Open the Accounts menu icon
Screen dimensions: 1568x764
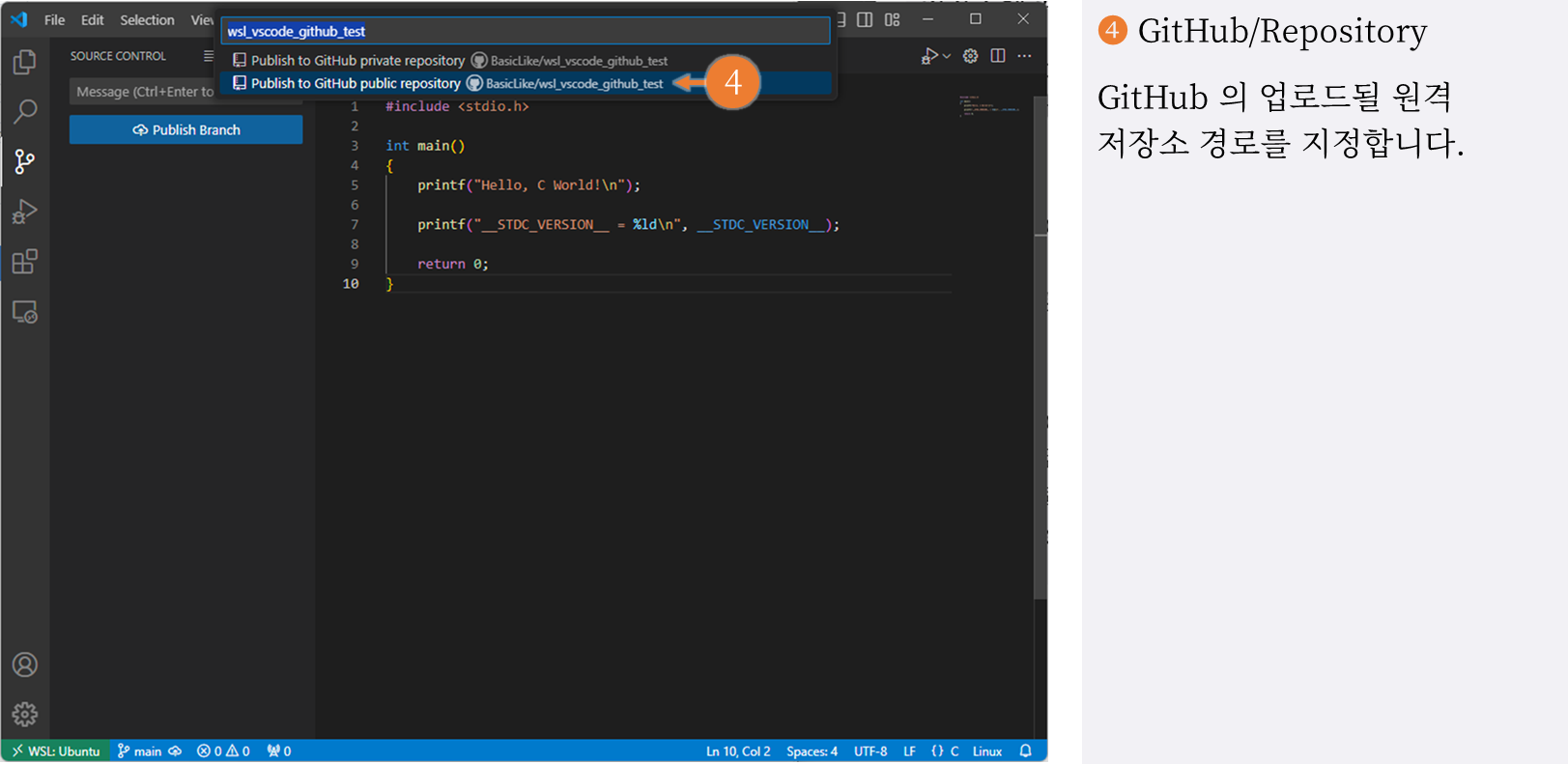pyautogui.click(x=25, y=665)
